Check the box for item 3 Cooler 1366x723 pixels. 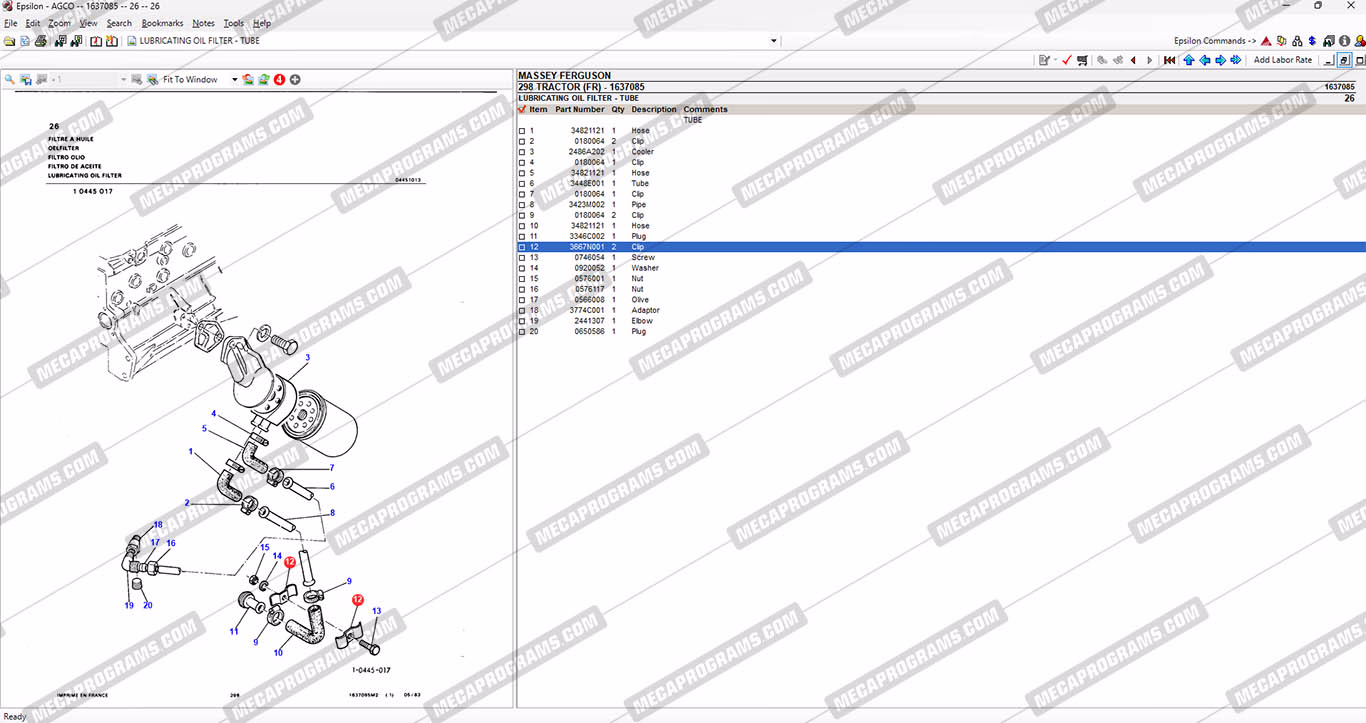pyautogui.click(x=522, y=152)
